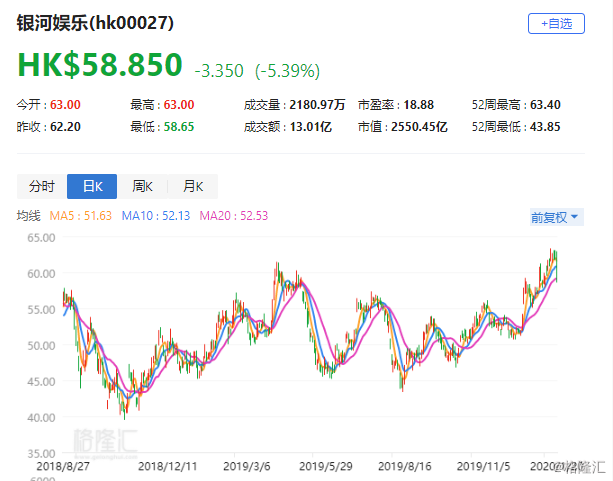This screenshot has height=481, width=613.
Task: Click the 50.00 y-axis label
Action: (x=41, y=346)
